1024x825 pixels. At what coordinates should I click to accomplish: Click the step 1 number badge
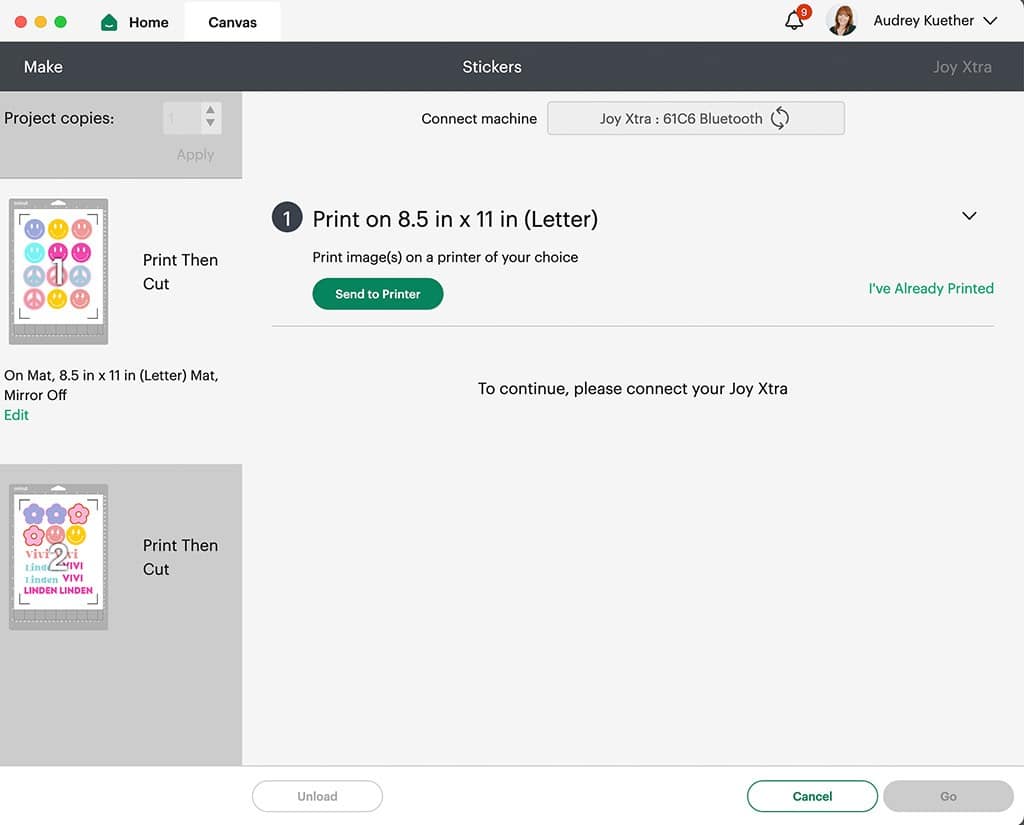click(x=287, y=218)
